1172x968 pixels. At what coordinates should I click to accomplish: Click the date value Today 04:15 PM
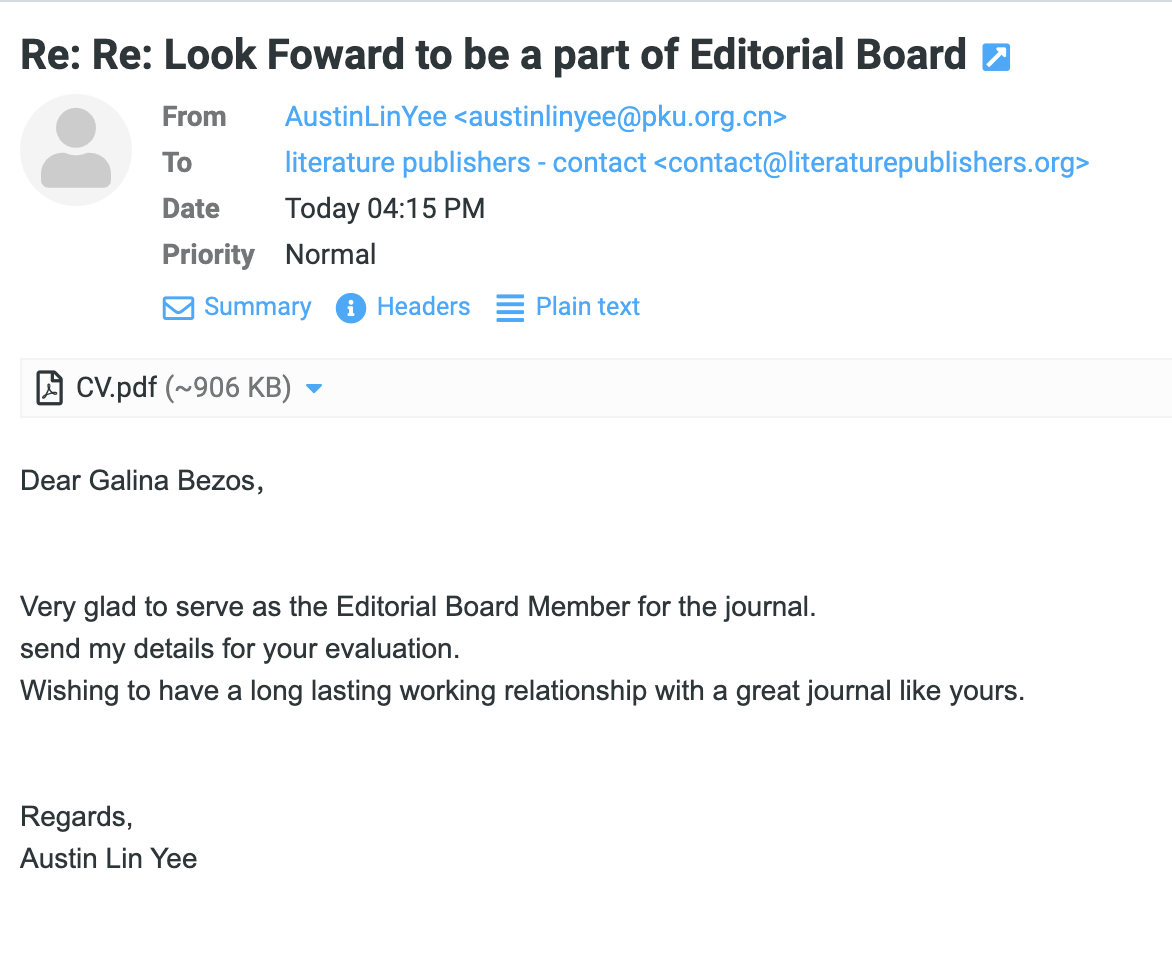click(385, 209)
